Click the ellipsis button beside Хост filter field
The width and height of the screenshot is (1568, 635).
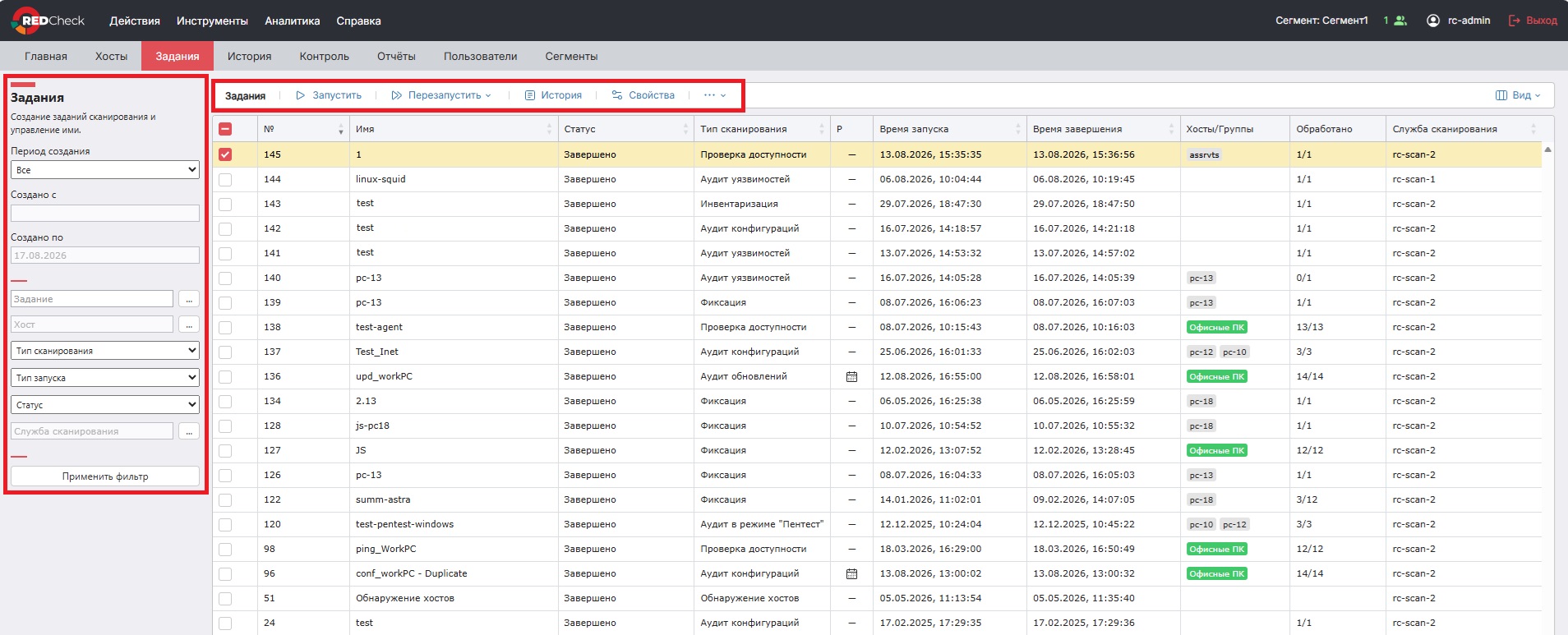[x=189, y=324]
